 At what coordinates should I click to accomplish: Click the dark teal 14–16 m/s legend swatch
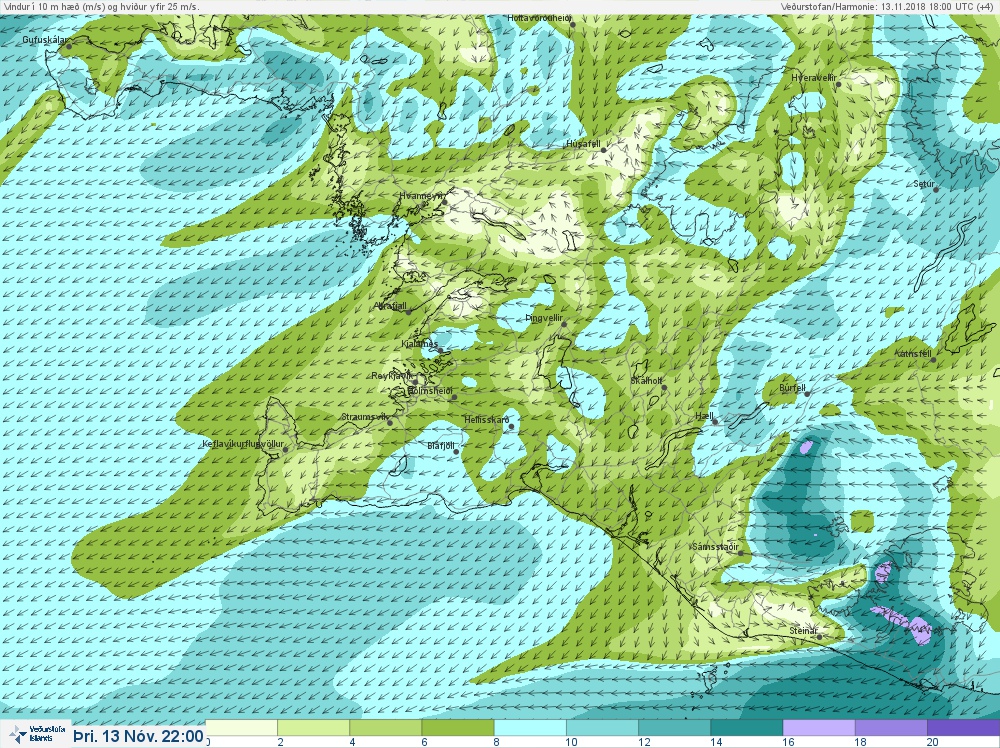tap(746, 728)
